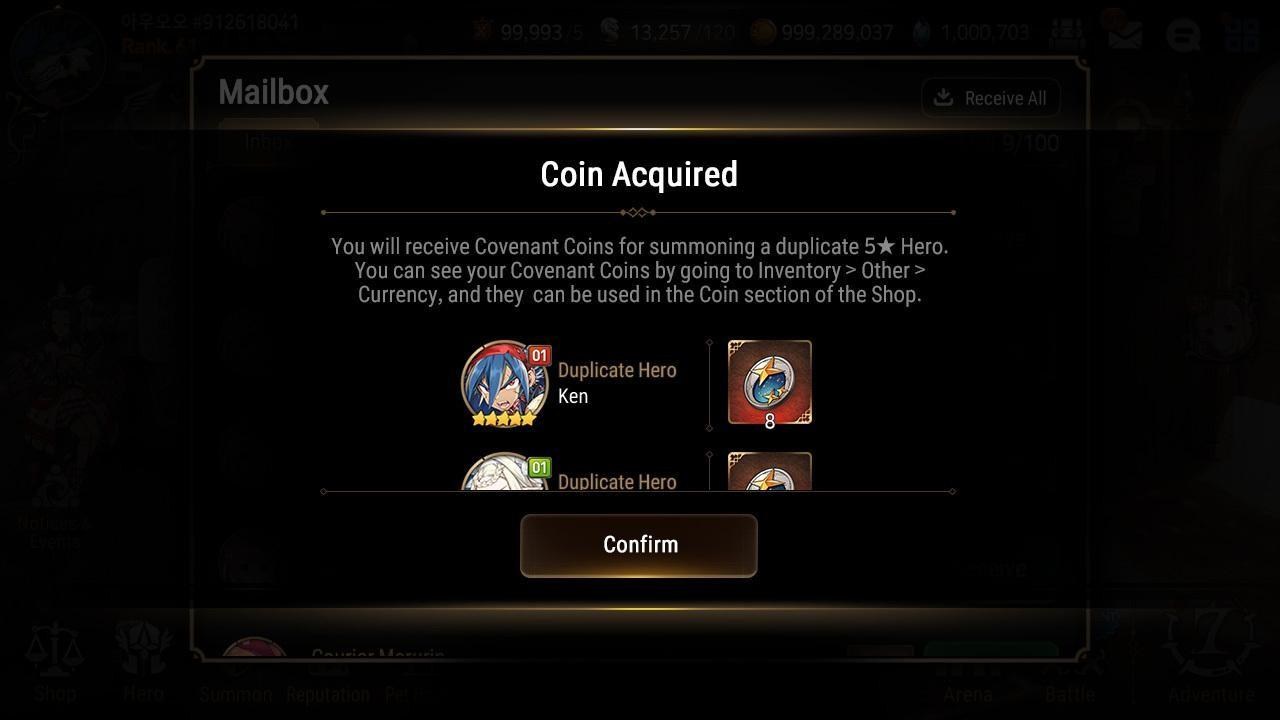1280x720 pixels.
Task: Confirm the Coin Acquired dialog
Action: [x=639, y=545]
